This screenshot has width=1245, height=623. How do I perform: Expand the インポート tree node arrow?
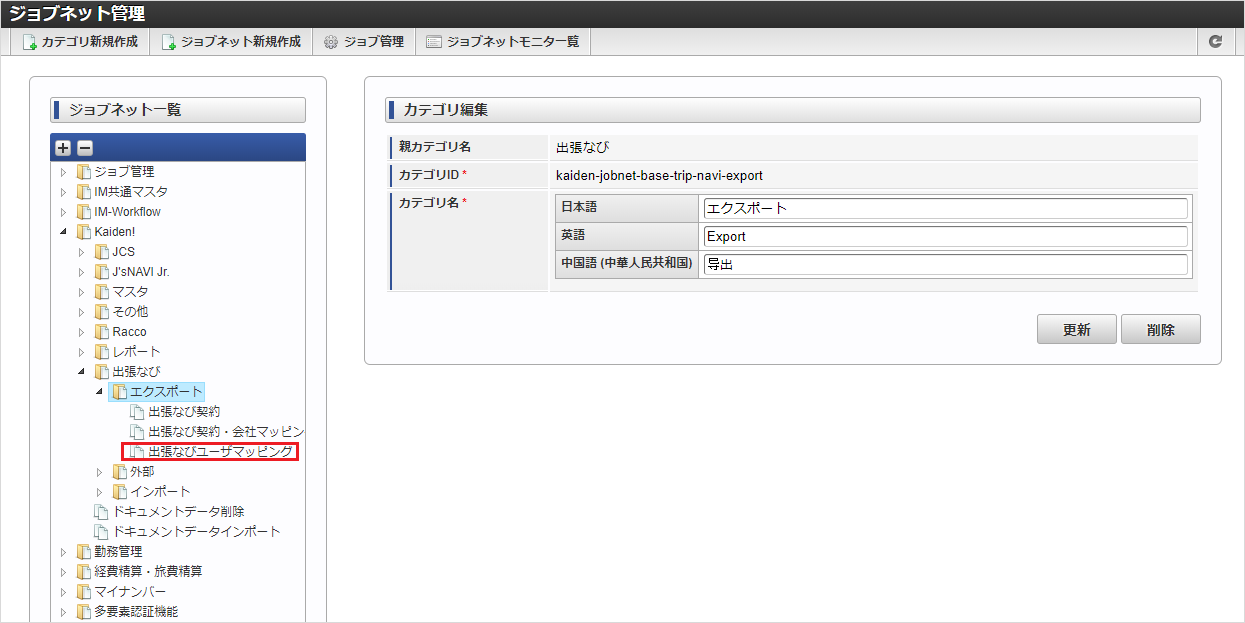coord(100,492)
